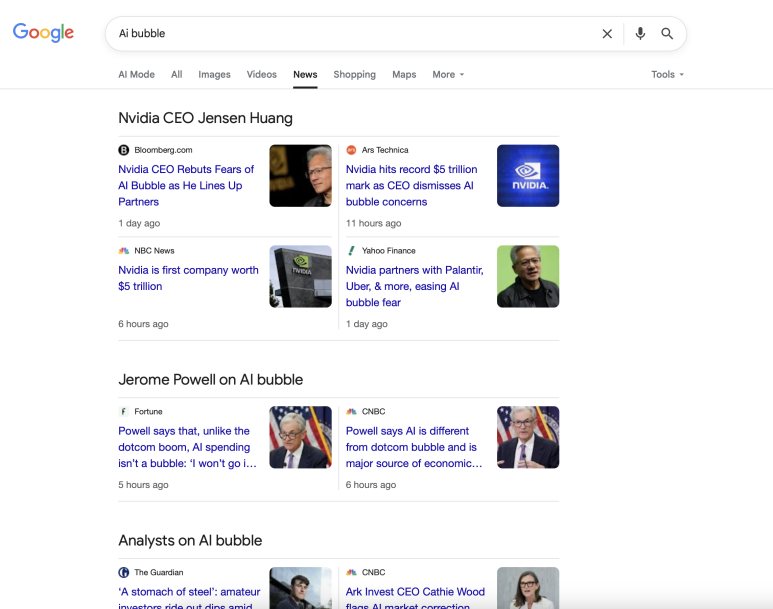Open CNBC 'Powell says AI is different' article
773x609 pixels.
click(x=414, y=447)
